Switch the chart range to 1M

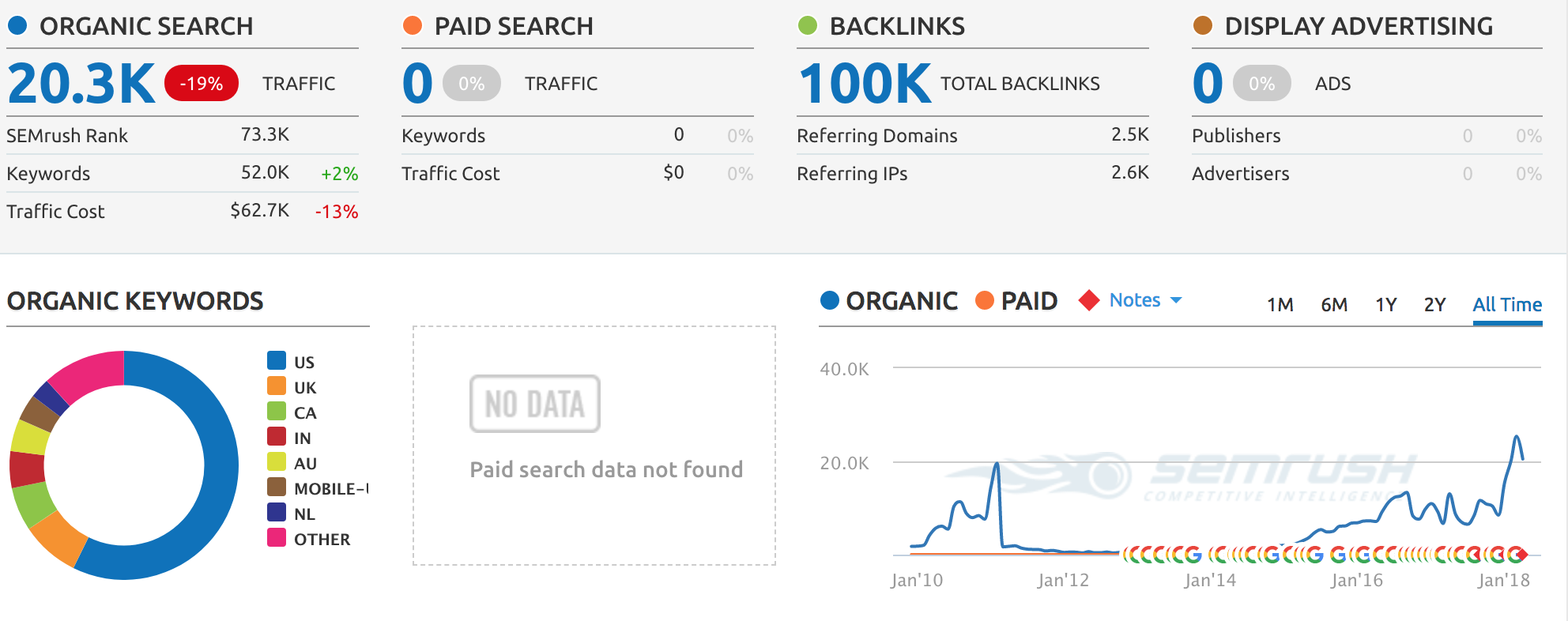[1280, 304]
